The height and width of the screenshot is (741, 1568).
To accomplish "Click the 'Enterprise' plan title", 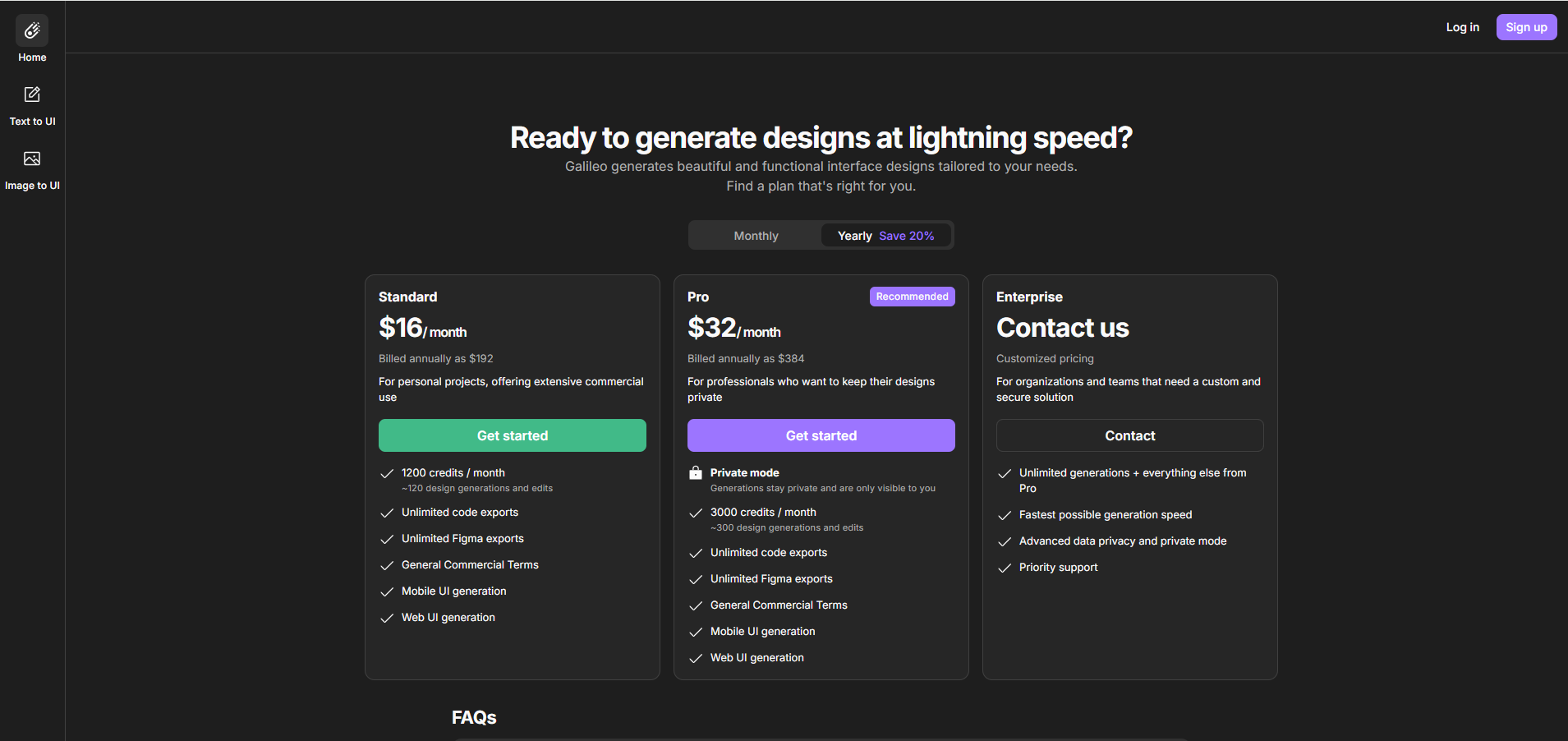I will coord(1029,297).
